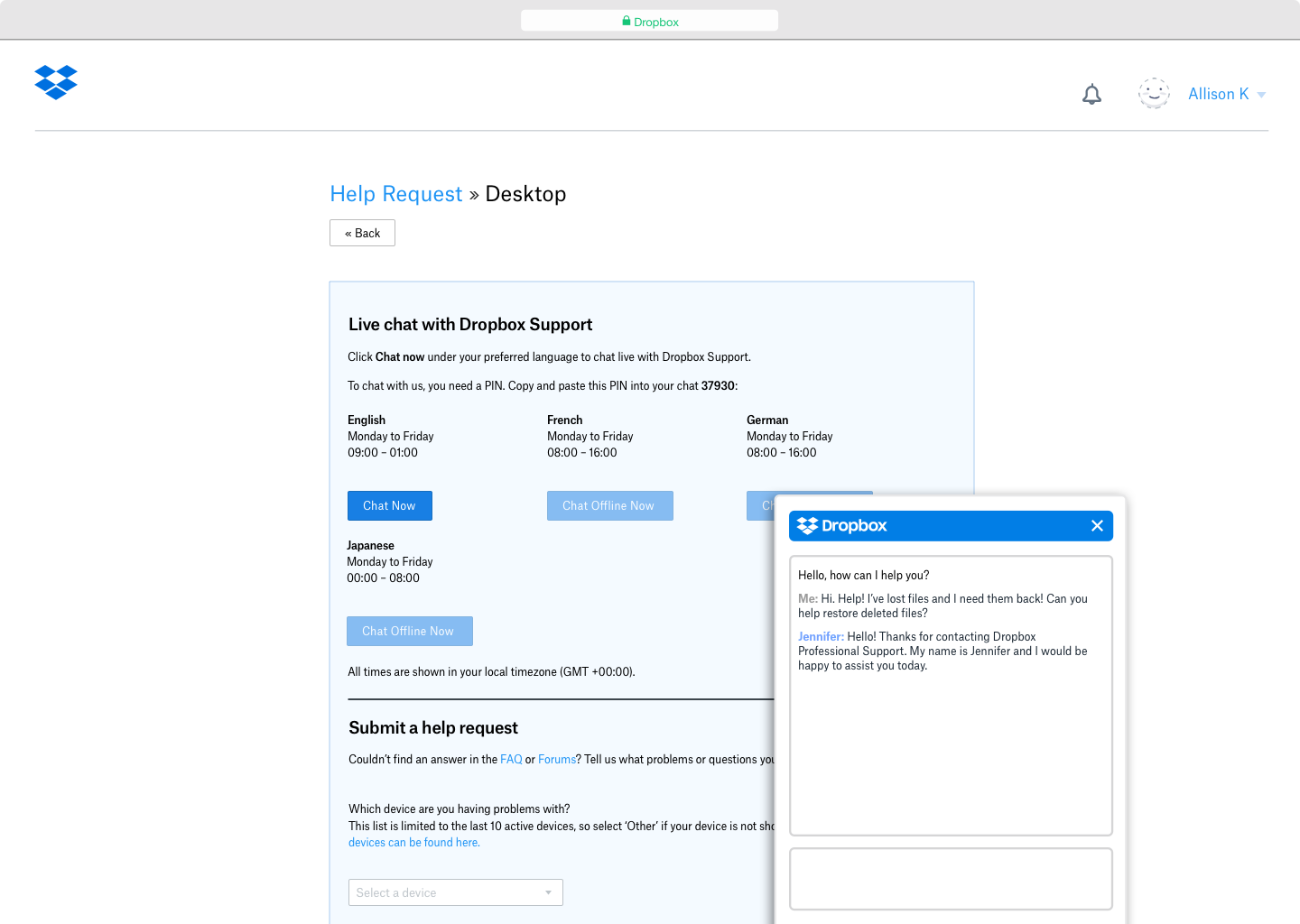Go to the Help Request breadcrumb
The height and width of the screenshot is (924, 1300).
(396, 194)
